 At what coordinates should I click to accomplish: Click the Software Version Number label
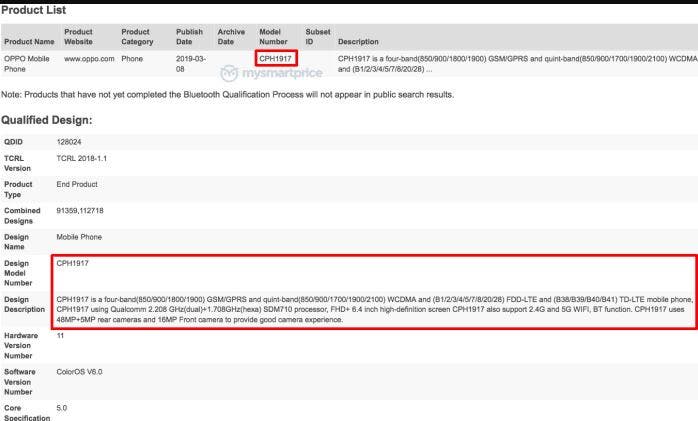[20, 382]
